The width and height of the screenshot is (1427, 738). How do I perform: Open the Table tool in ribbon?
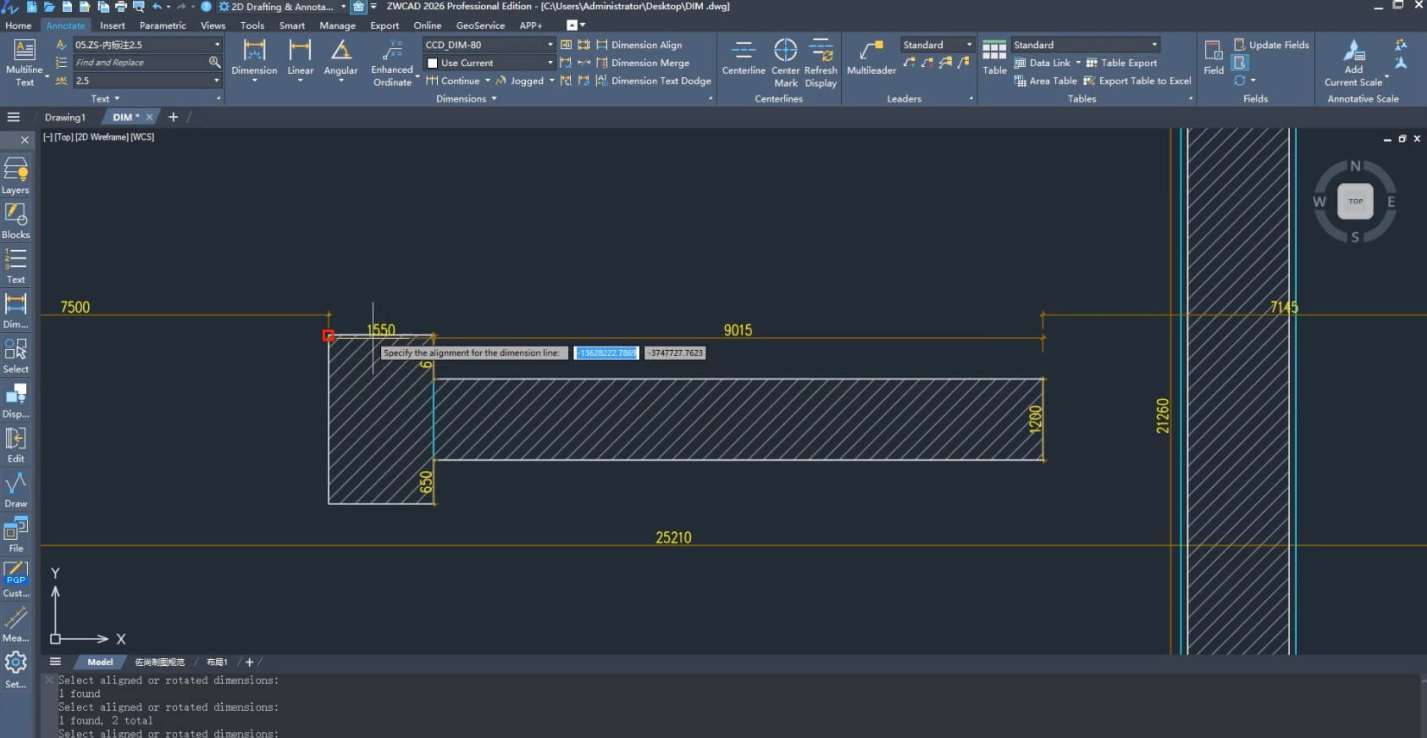point(994,56)
